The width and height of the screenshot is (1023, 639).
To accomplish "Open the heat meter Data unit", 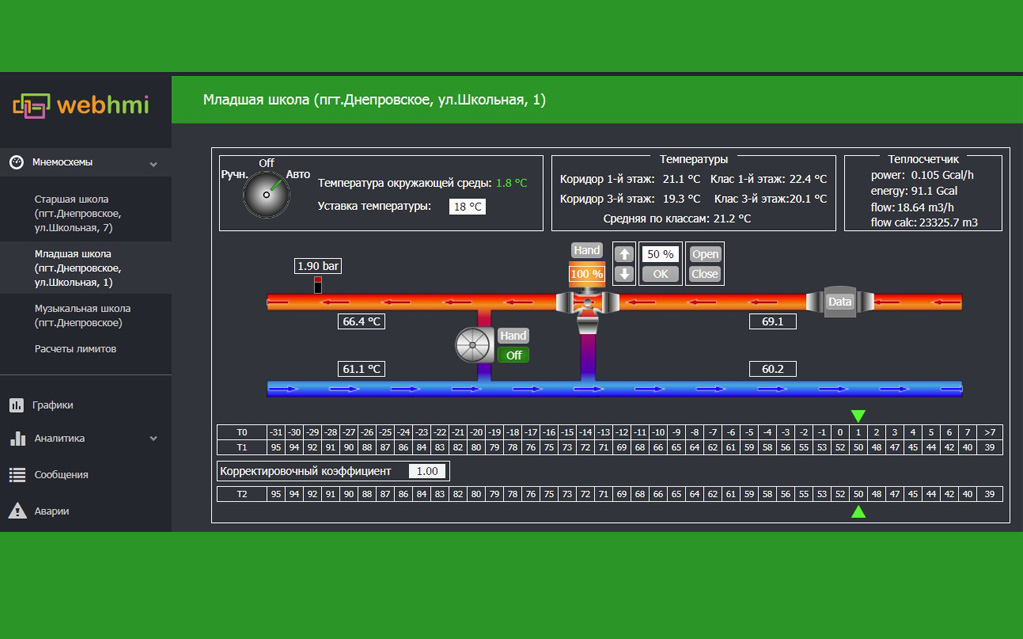I will (x=839, y=301).
